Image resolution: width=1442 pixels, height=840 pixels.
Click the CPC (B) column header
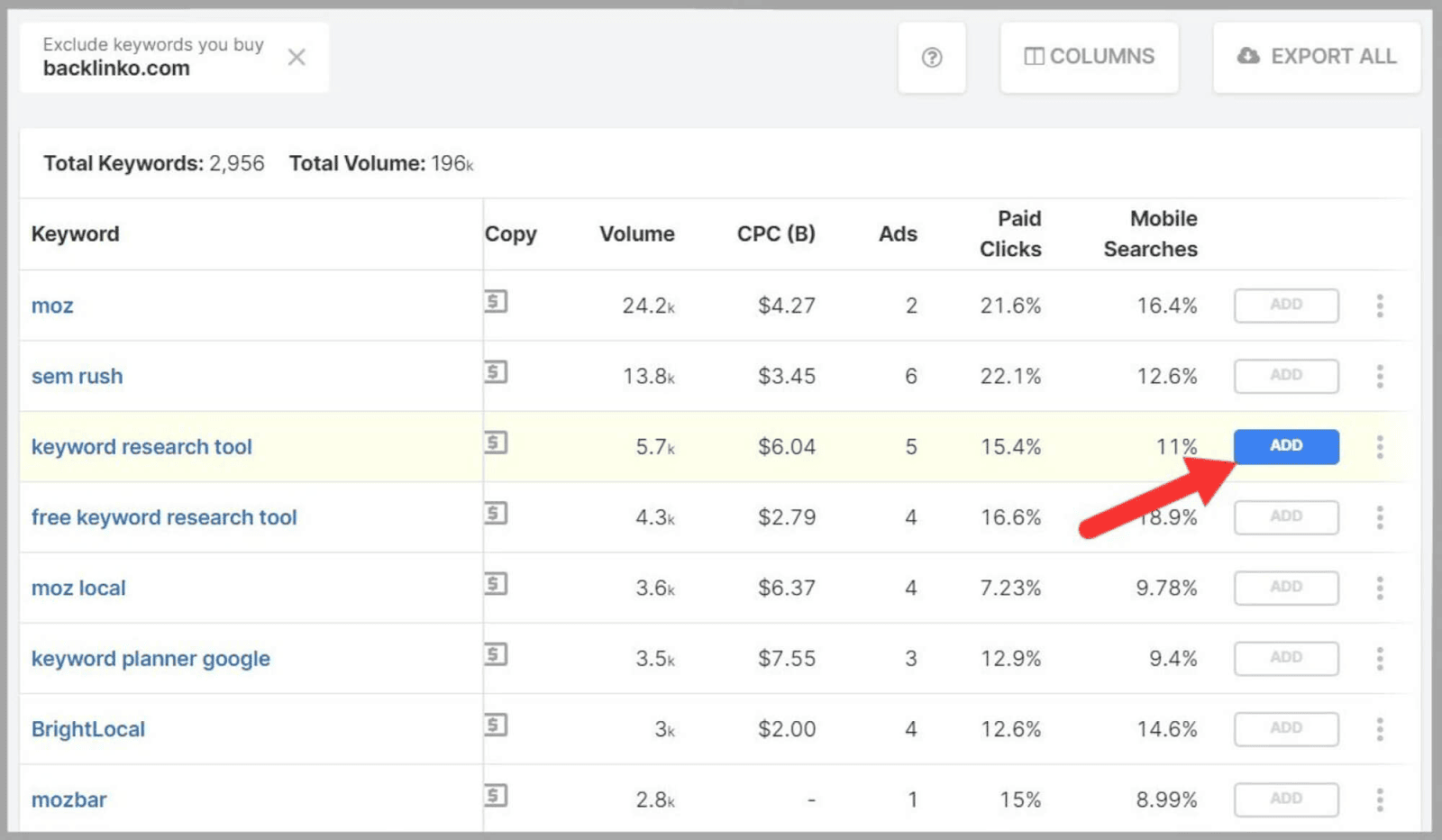(775, 233)
